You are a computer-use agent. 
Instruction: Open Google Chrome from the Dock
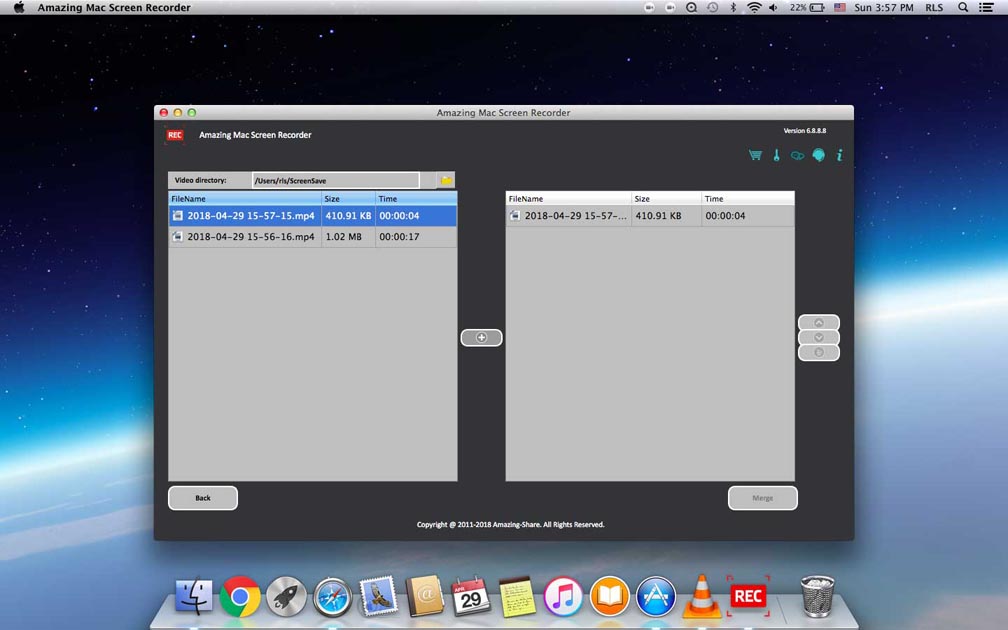click(240, 596)
